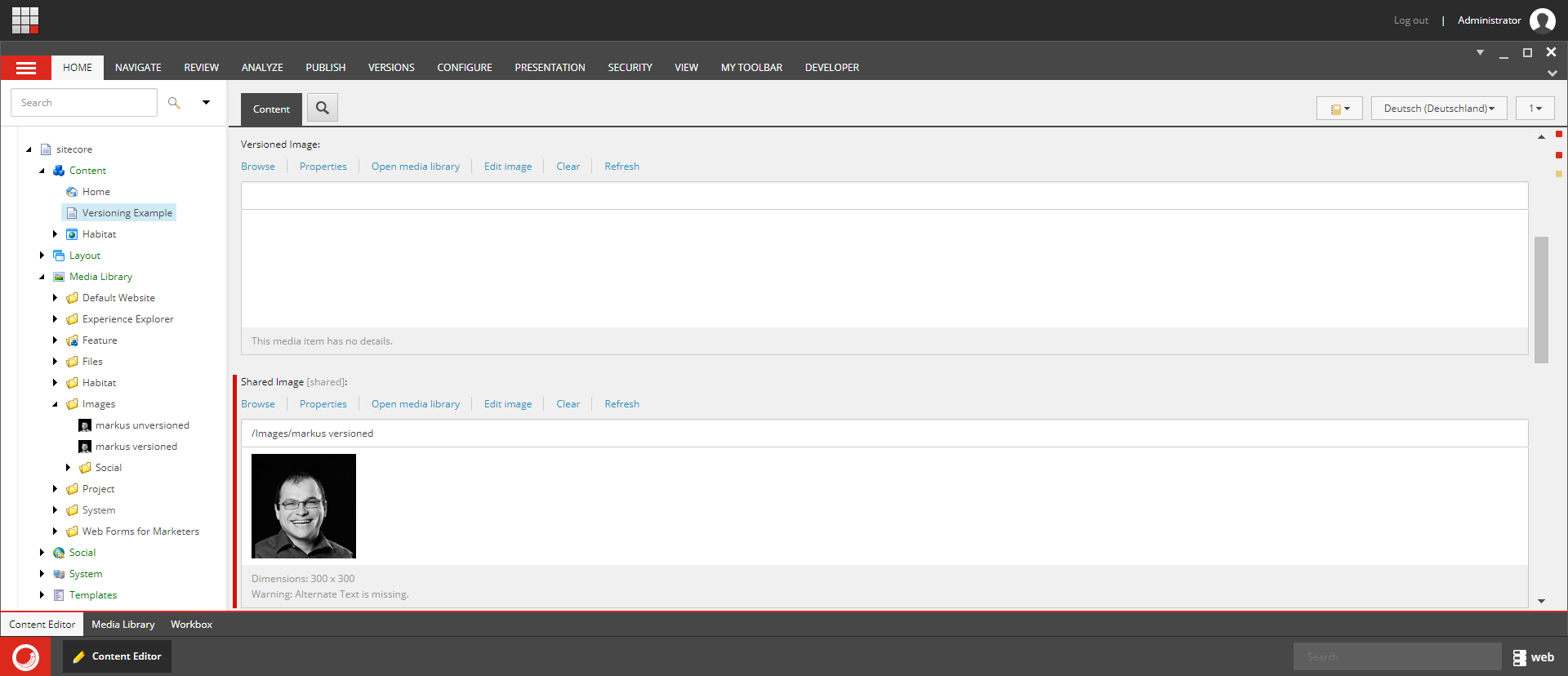Open the version number 1 dropdown
This screenshot has width=1568, height=676.
(1535, 108)
